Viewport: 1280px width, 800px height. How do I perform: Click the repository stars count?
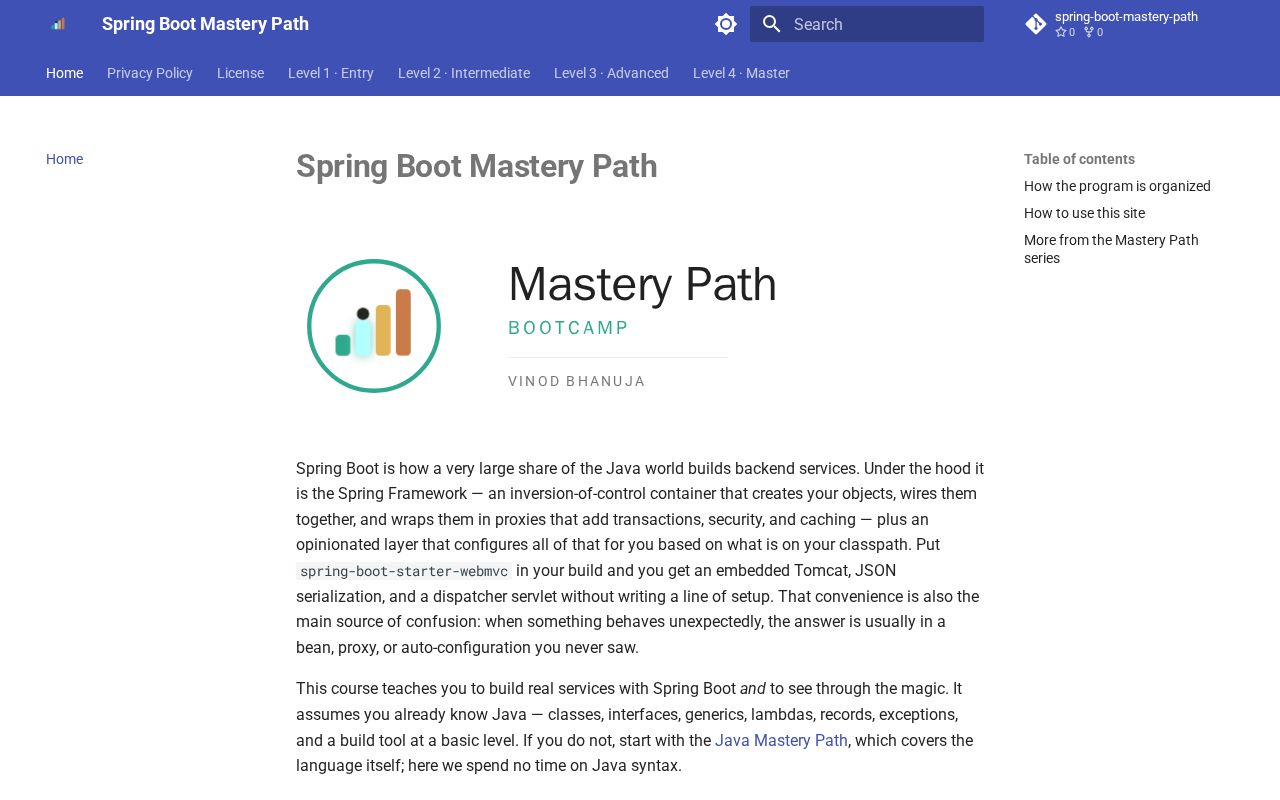(1065, 32)
